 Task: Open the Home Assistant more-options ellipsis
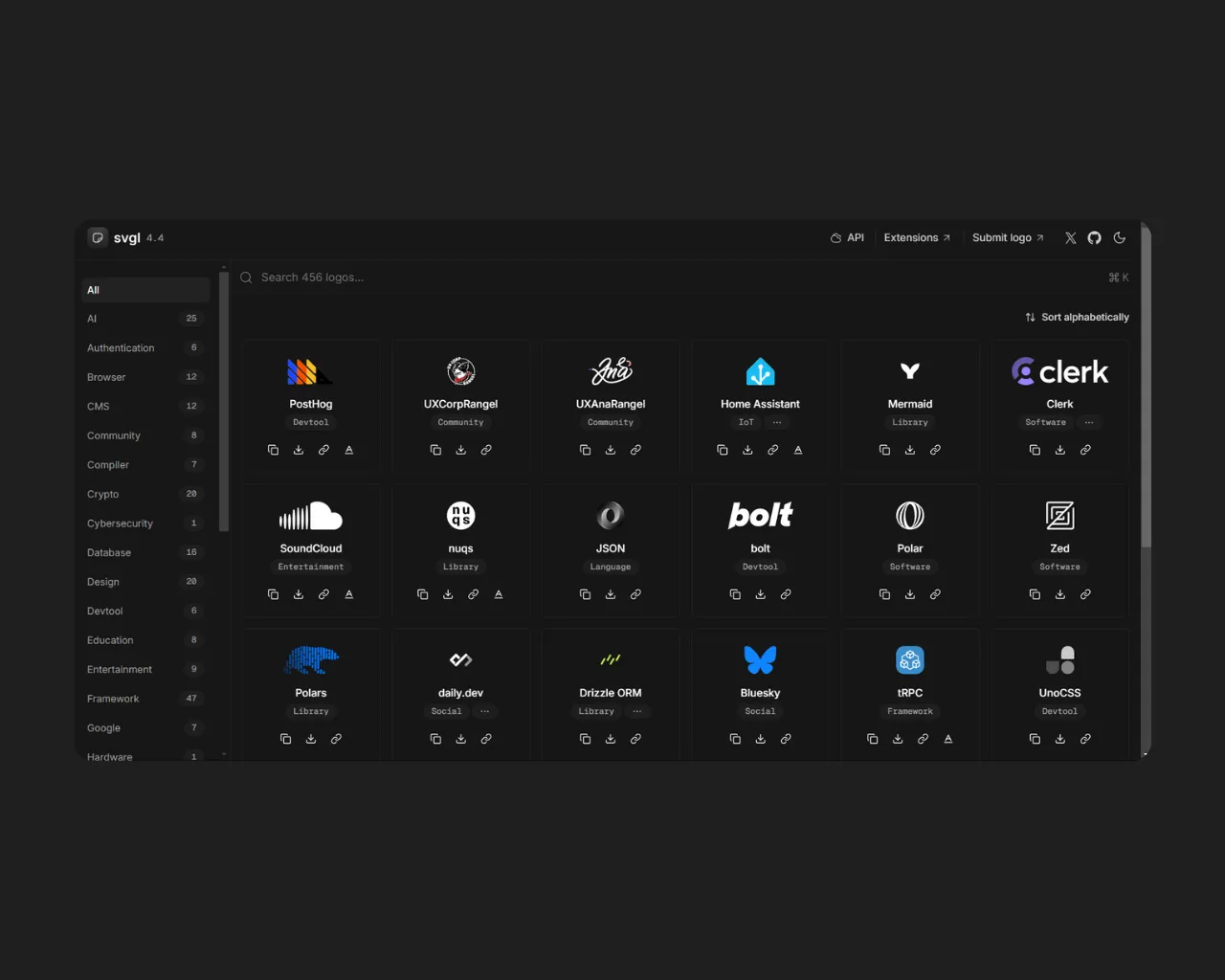pos(776,422)
